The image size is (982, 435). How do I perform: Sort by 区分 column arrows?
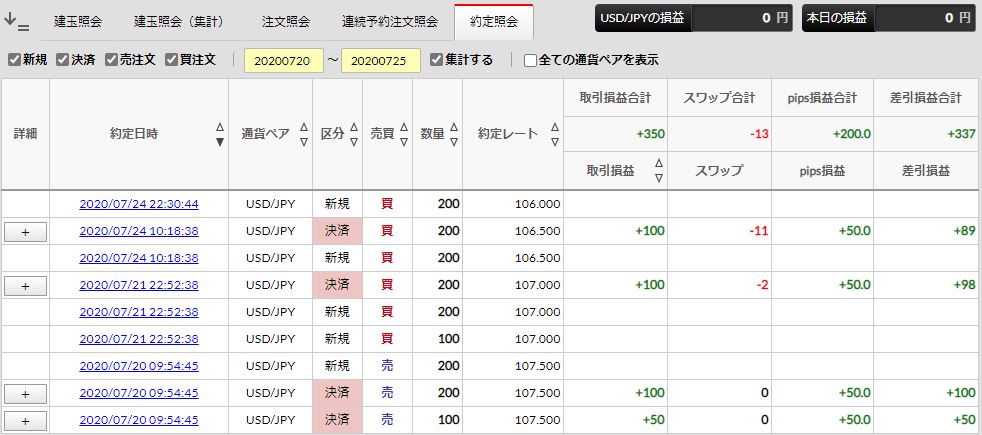coord(354,134)
